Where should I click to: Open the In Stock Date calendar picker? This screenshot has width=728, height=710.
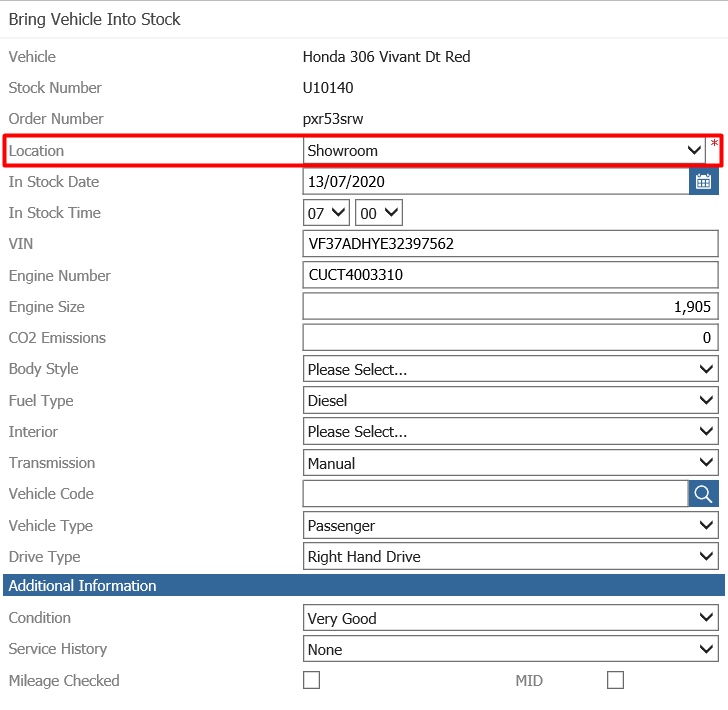[x=703, y=181]
